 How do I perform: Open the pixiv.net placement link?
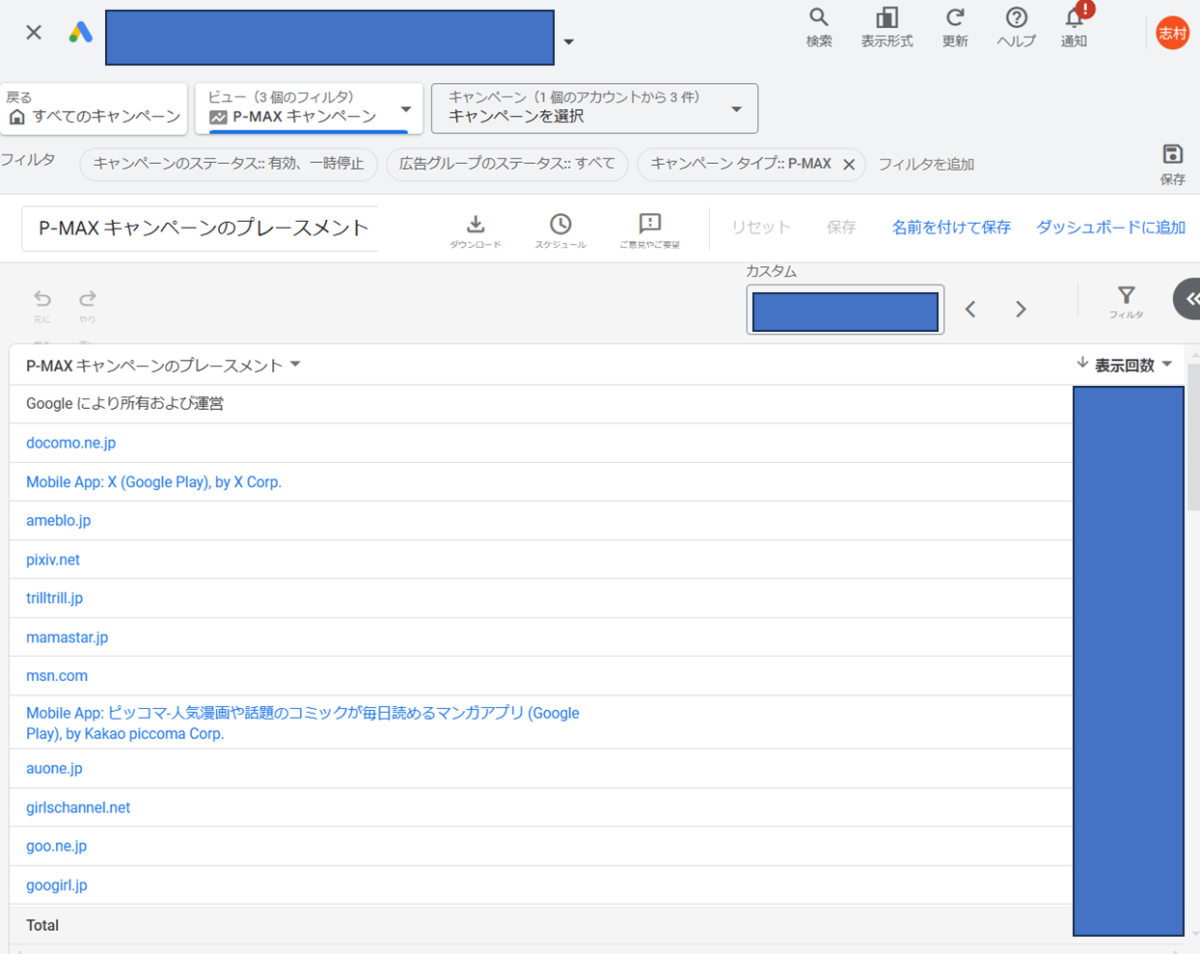pyautogui.click(x=53, y=560)
